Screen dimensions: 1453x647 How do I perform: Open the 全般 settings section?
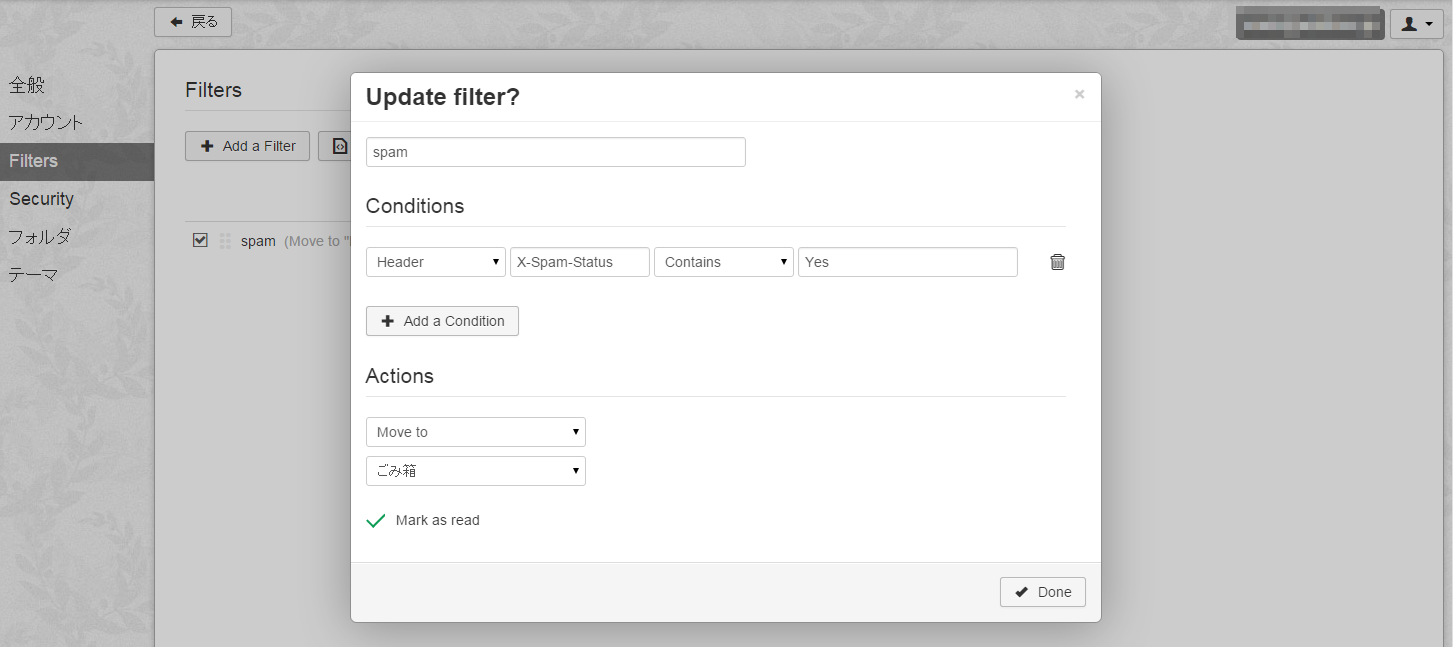(27, 85)
